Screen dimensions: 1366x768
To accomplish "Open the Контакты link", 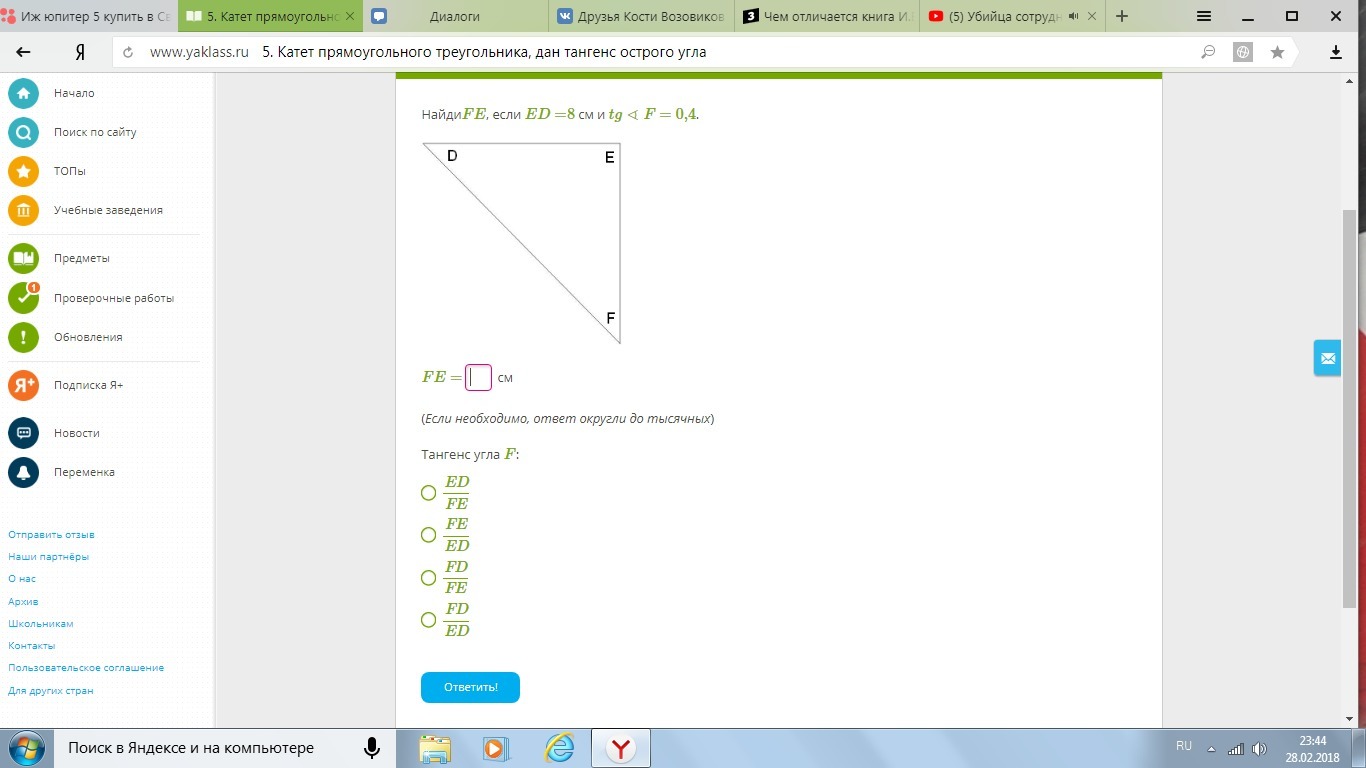I will [31, 646].
